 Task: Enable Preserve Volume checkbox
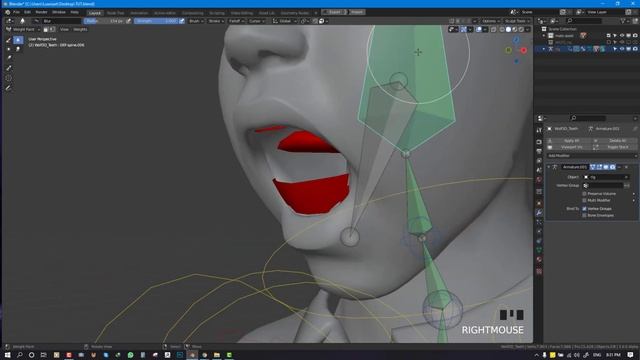tap(584, 194)
